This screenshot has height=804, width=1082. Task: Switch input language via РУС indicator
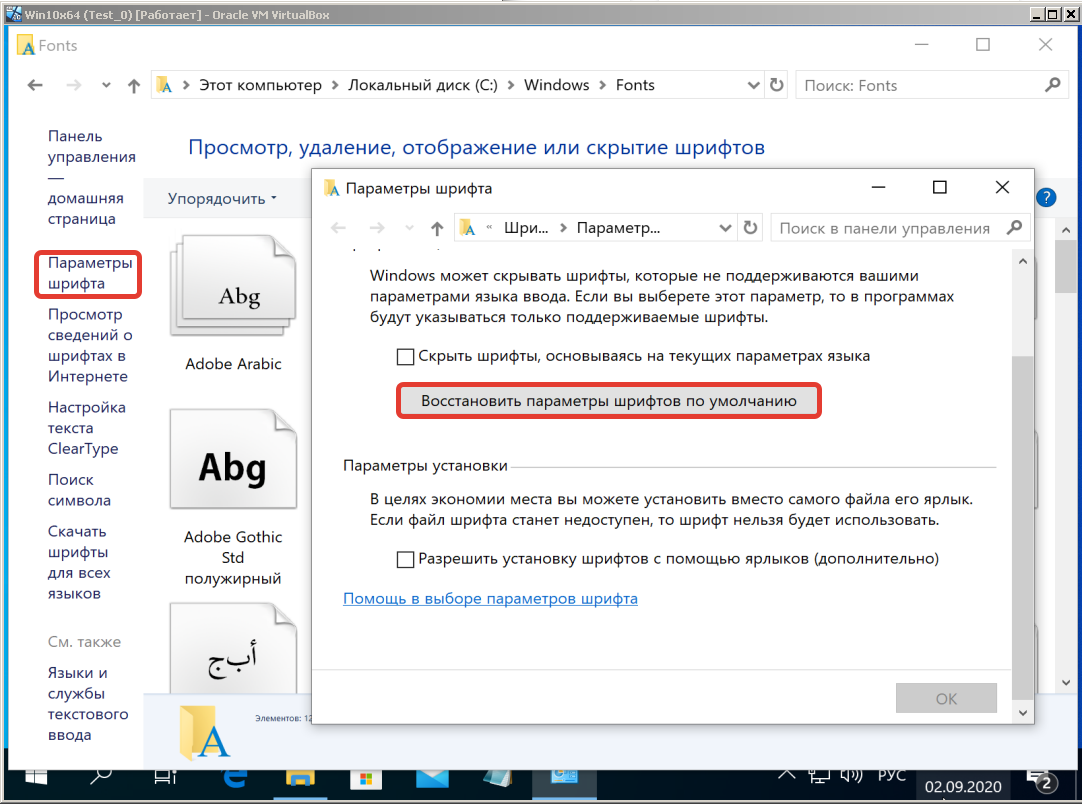tap(892, 776)
